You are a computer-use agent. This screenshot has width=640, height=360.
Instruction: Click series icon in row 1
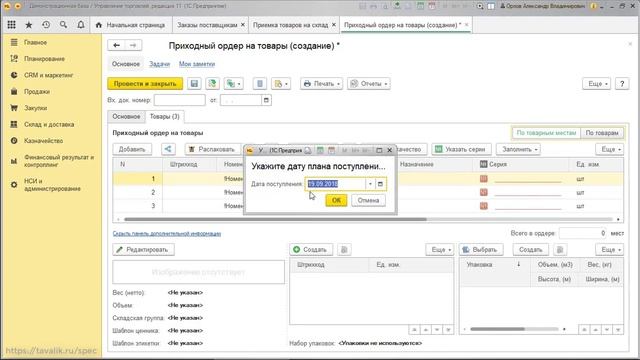click(484, 179)
